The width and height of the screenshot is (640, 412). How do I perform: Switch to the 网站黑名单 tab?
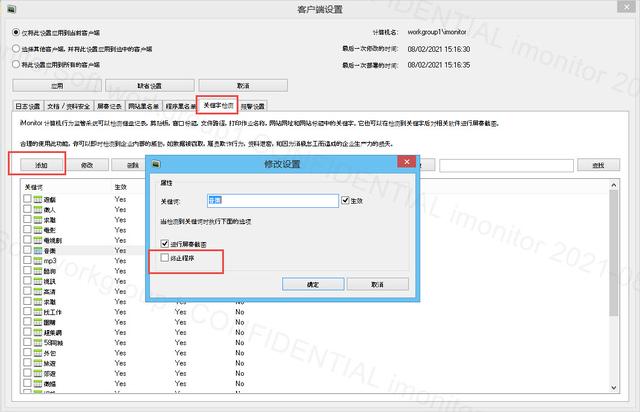tap(143, 106)
